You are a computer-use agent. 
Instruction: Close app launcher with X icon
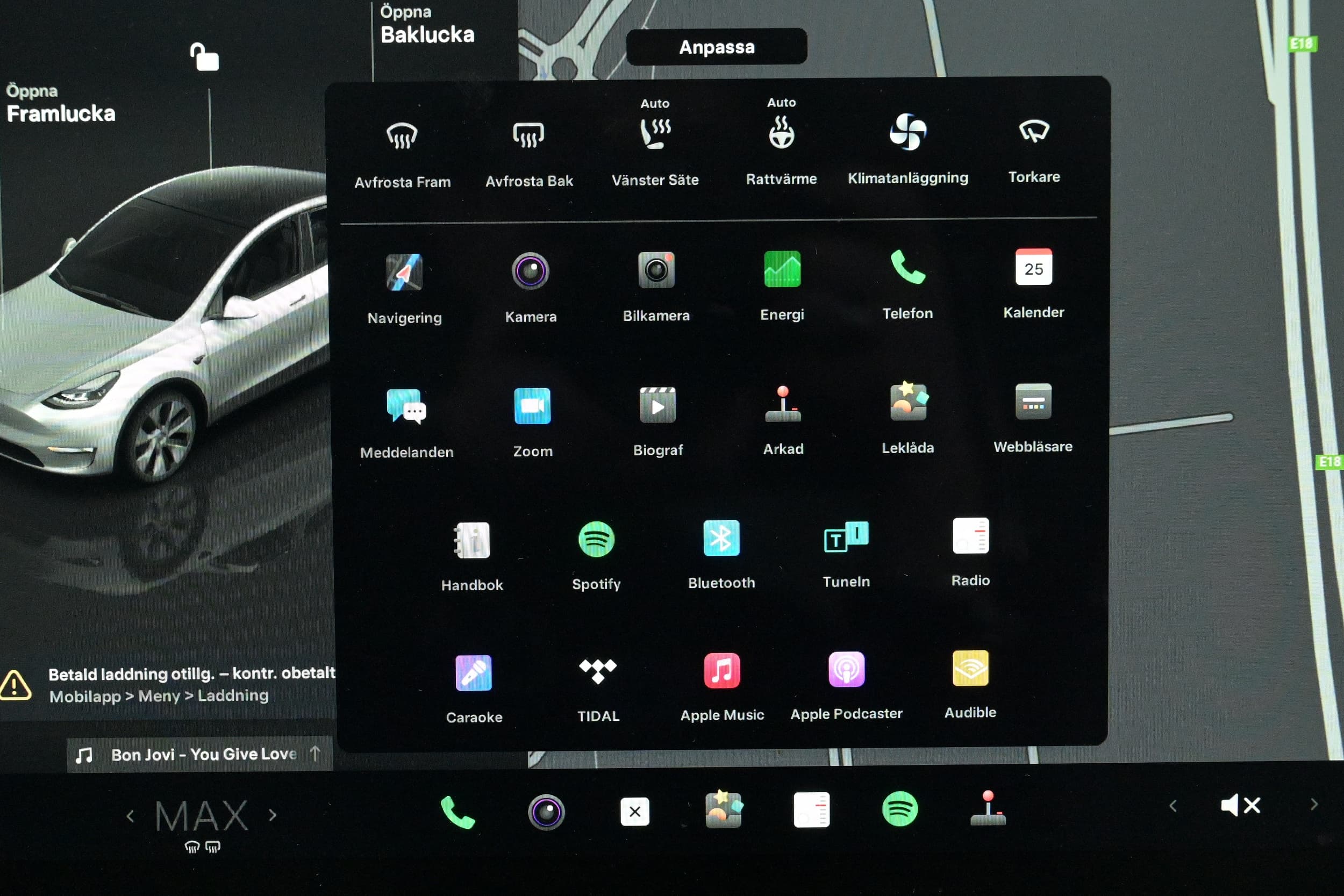pyautogui.click(x=634, y=812)
